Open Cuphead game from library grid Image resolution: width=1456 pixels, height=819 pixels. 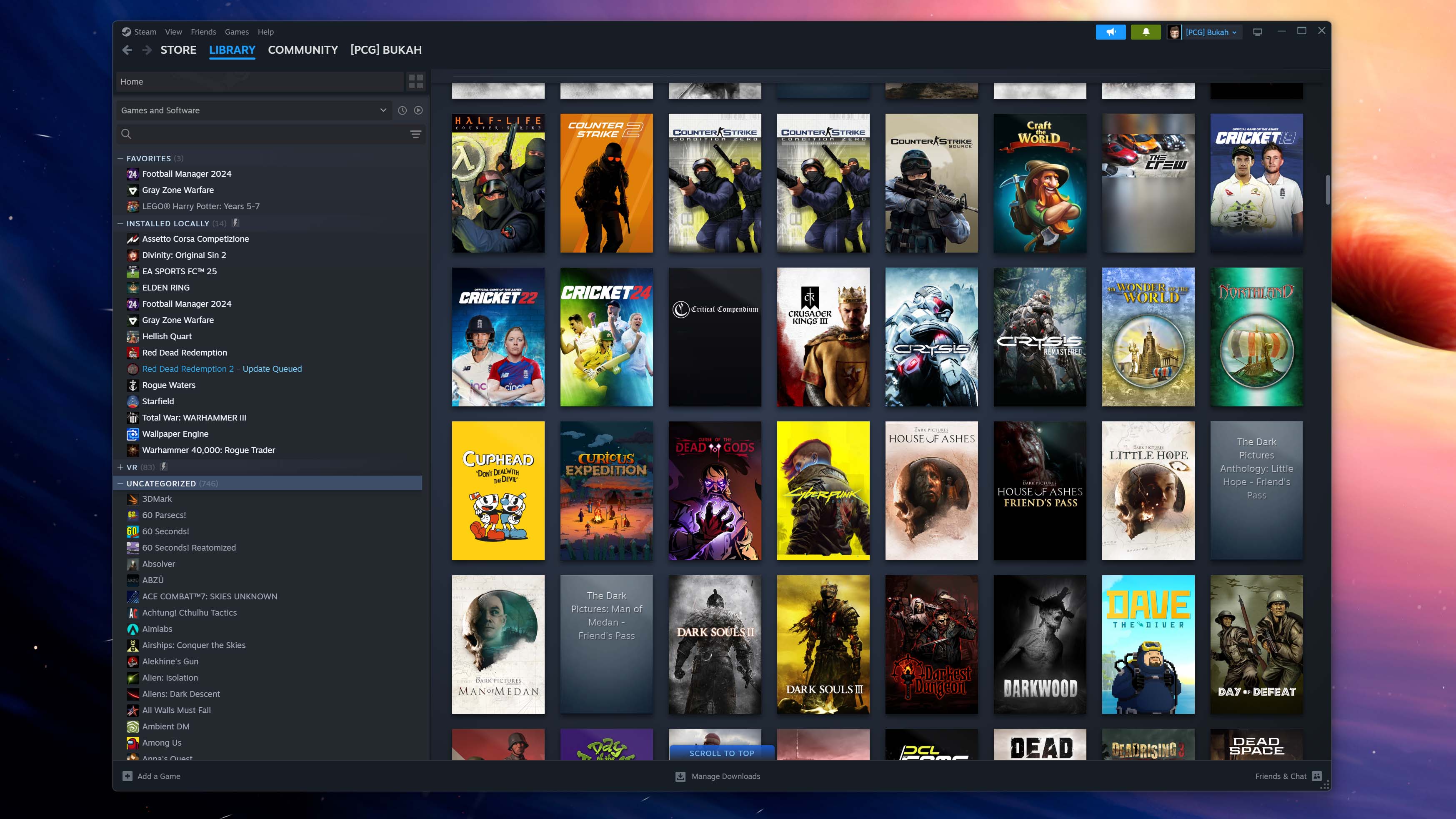(x=498, y=491)
